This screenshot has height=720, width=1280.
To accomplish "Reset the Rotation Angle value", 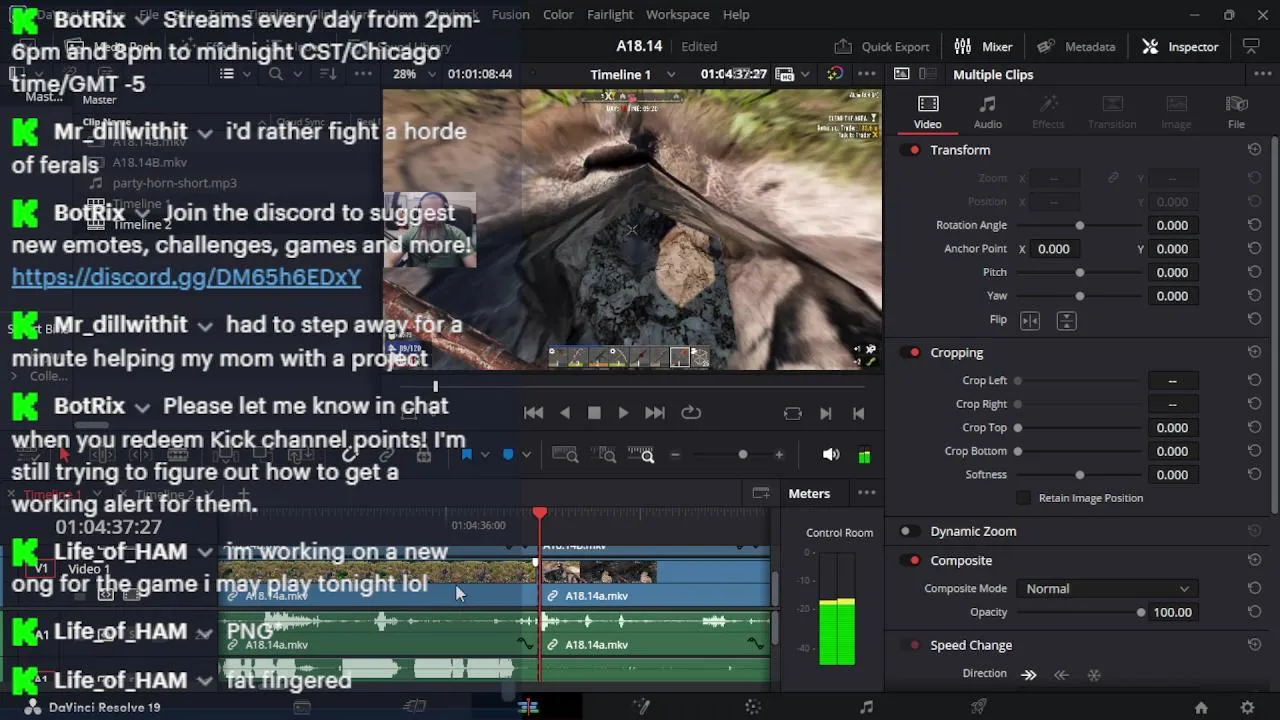I will (1254, 225).
